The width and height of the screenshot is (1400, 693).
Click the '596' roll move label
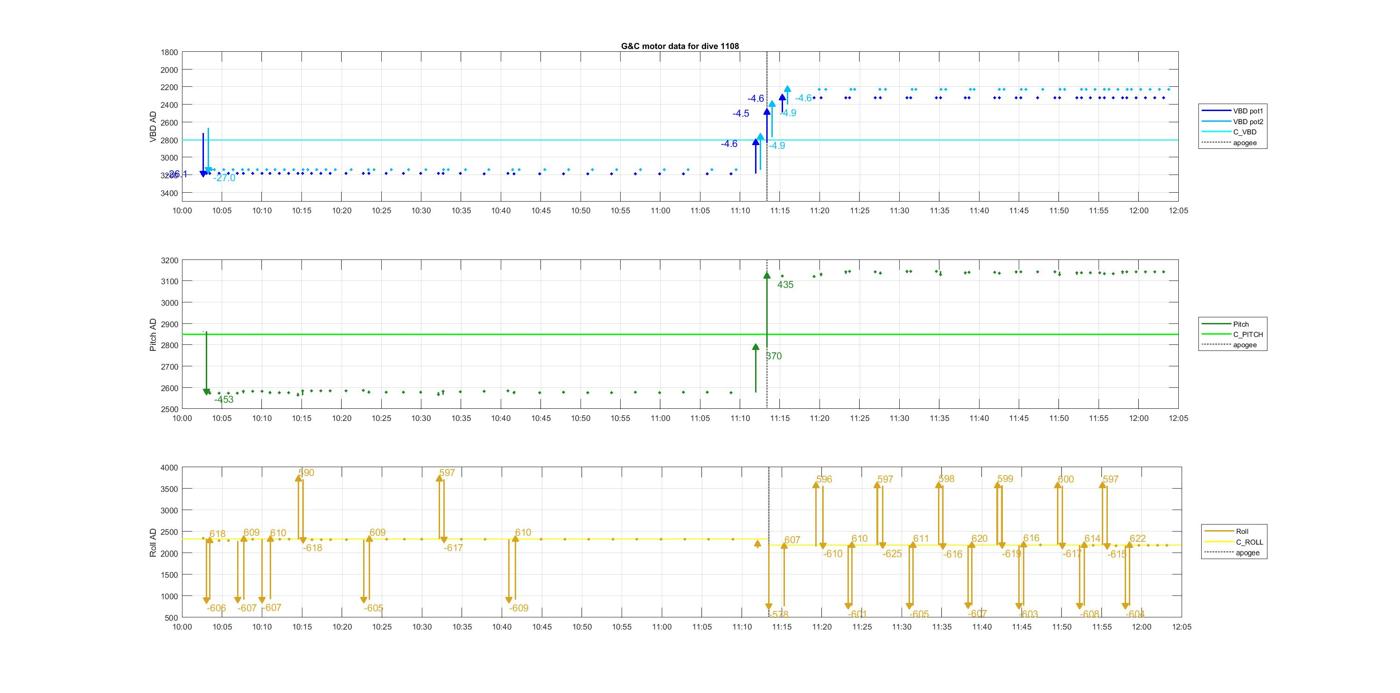[824, 480]
